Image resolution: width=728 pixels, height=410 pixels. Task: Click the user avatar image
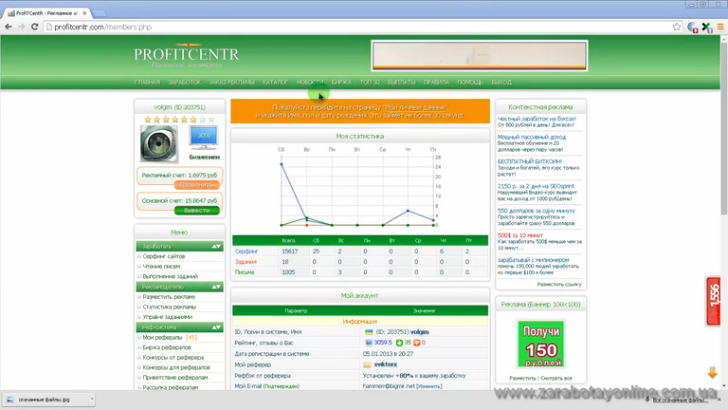pyautogui.click(x=159, y=144)
